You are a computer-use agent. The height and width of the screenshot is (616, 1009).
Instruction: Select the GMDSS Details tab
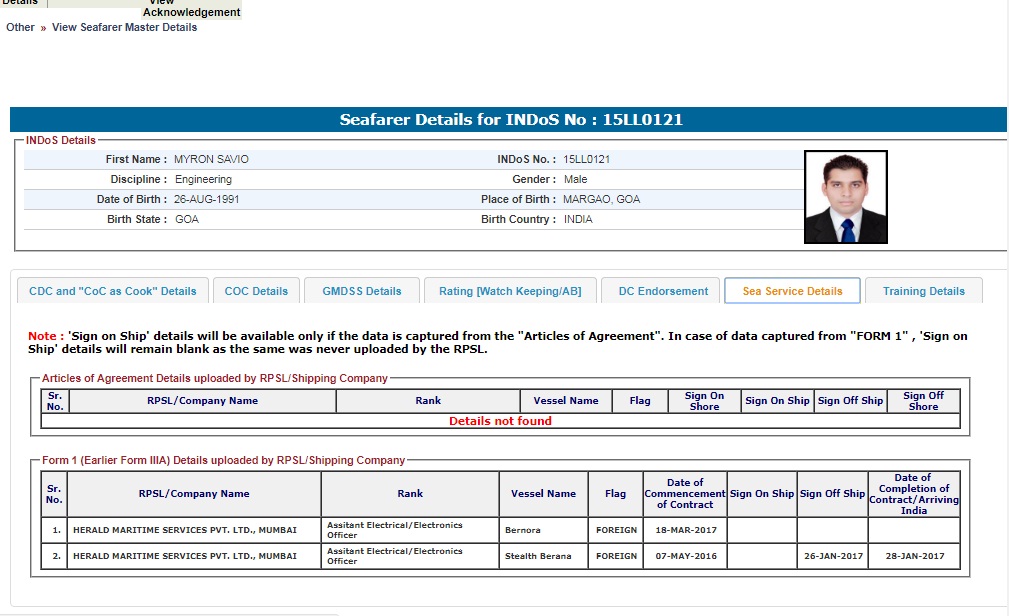point(362,291)
